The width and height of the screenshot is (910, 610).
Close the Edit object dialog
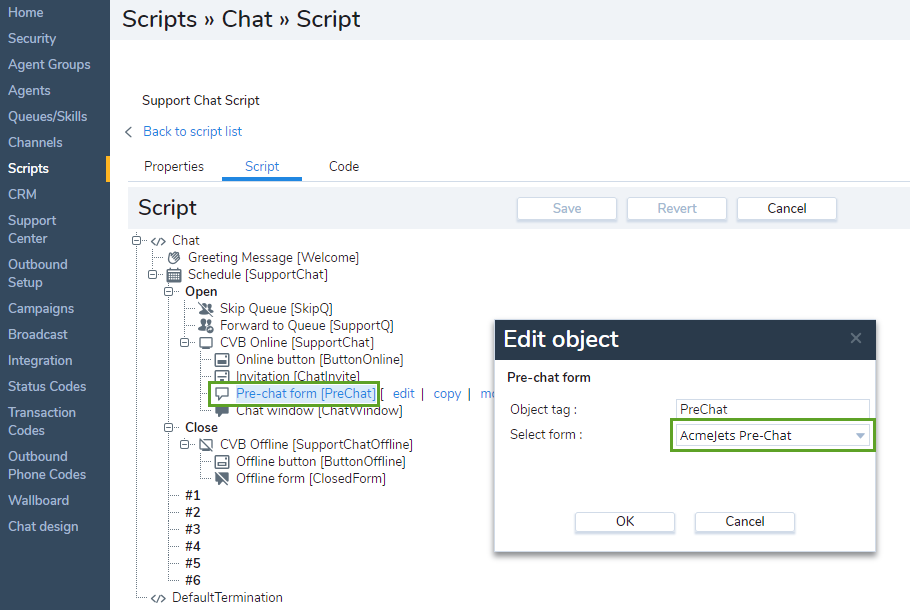(x=855, y=338)
